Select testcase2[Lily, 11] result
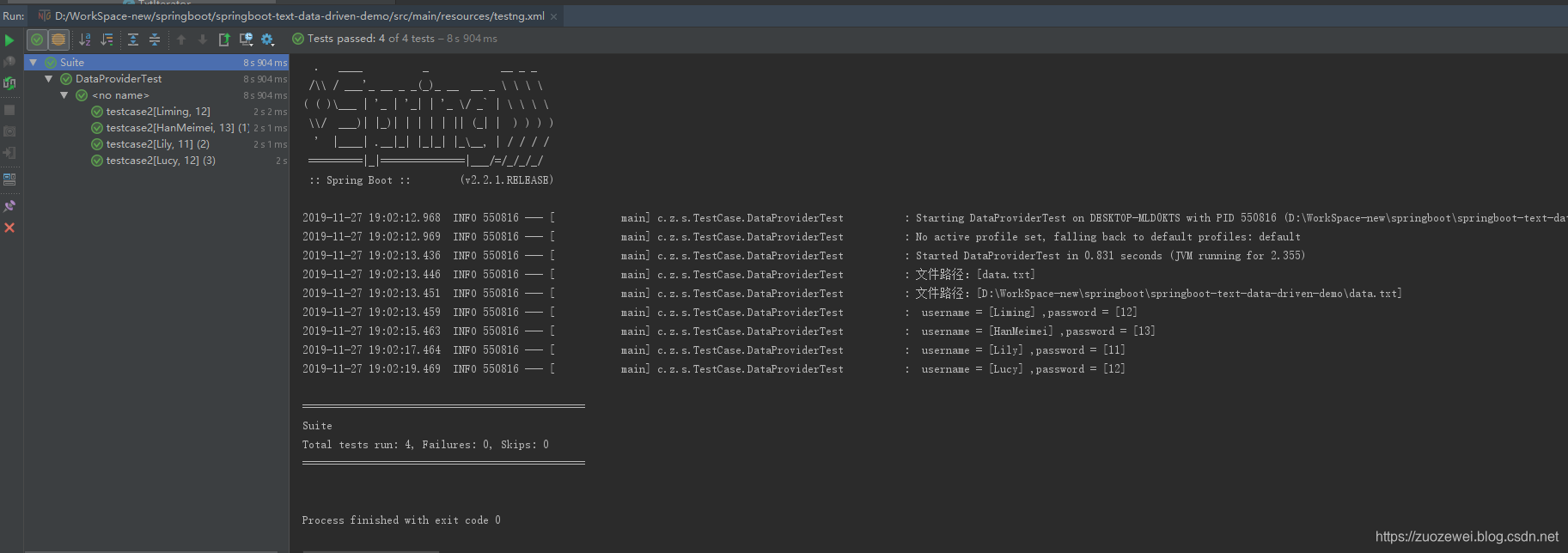1568x553 pixels. 157,144
